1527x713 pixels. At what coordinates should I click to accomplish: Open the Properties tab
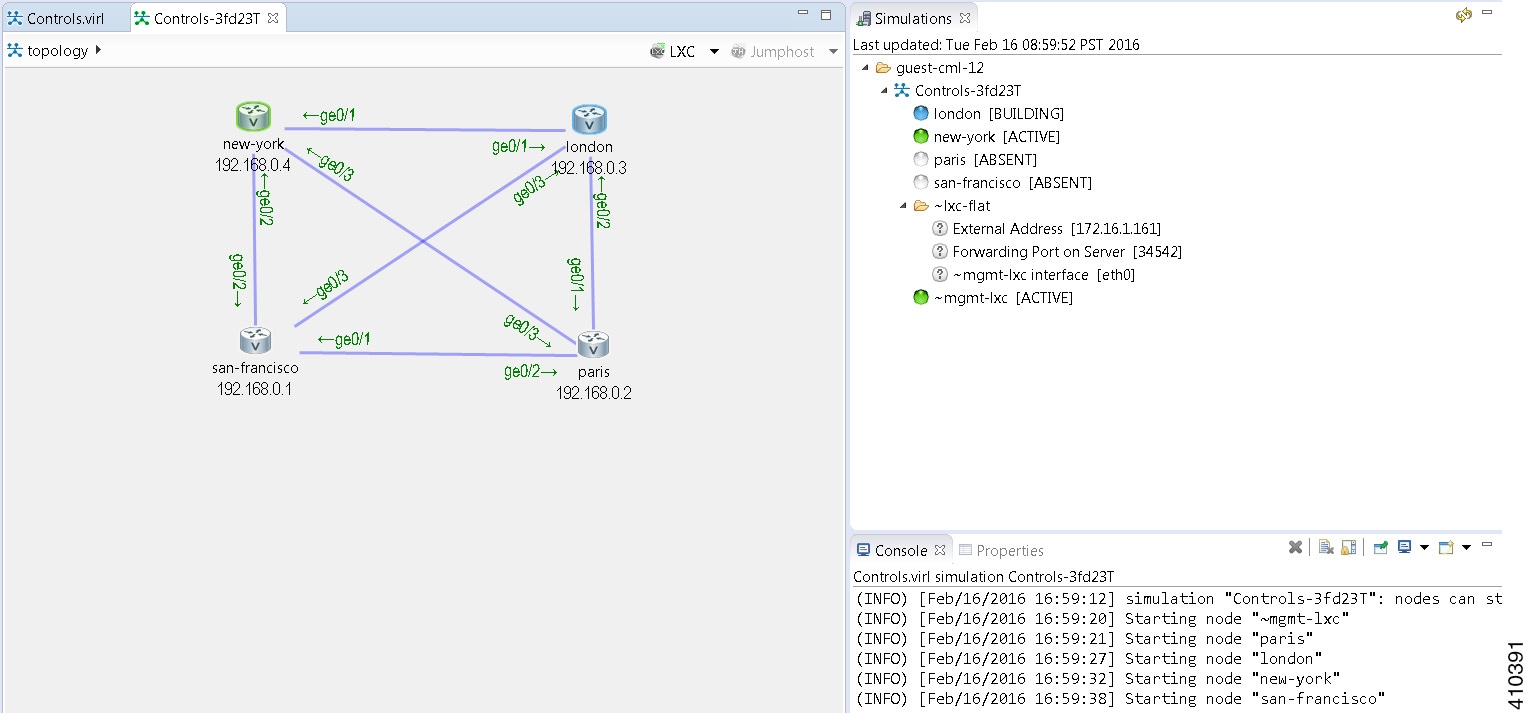1001,550
